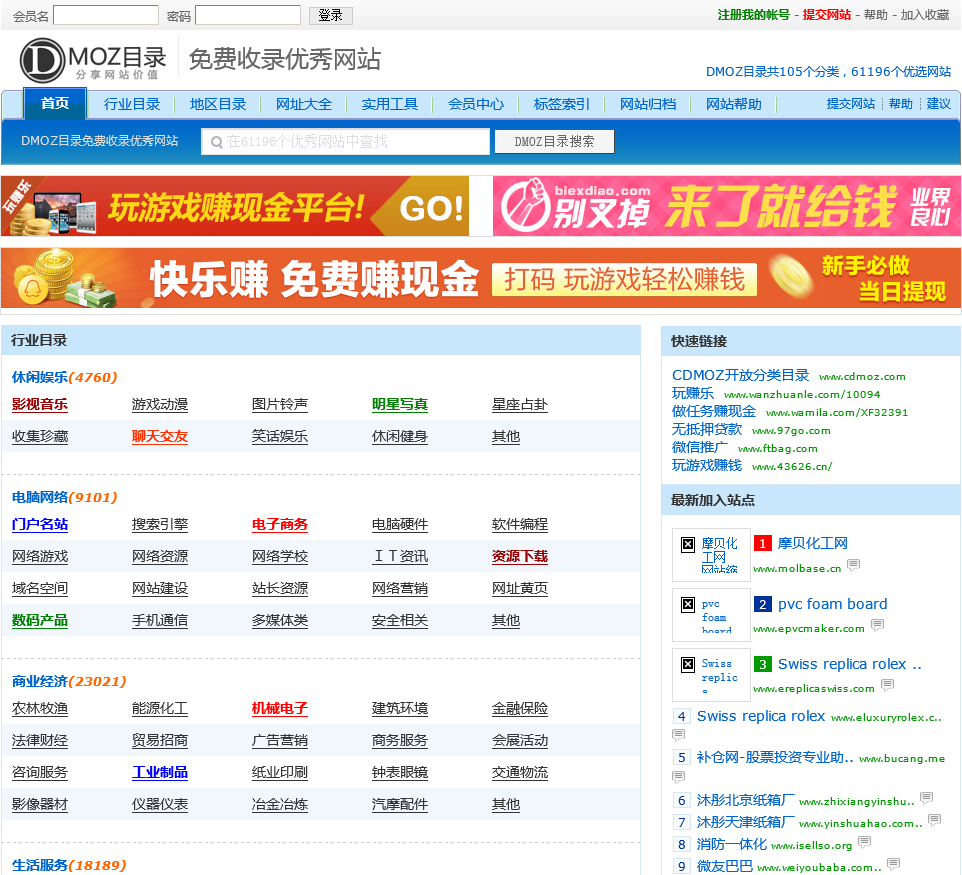Open 门户名站 subcategory

(x=40, y=525)
